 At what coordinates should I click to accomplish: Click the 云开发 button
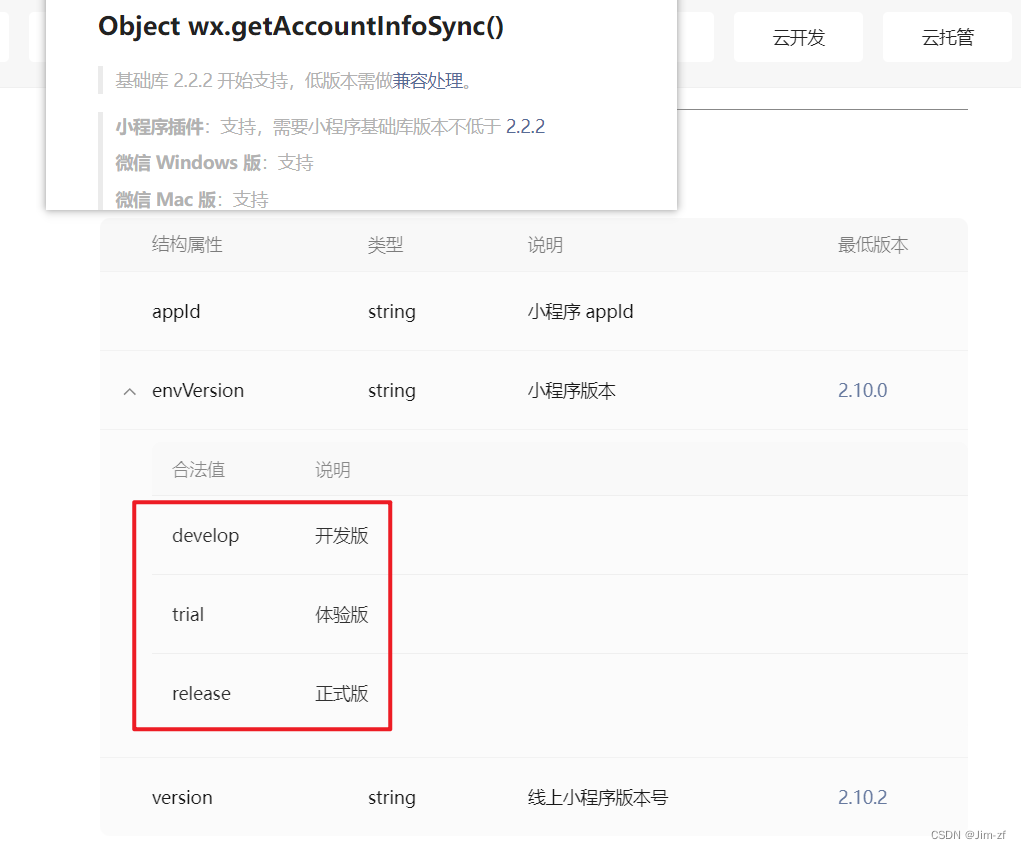click(x=798, y=36)
